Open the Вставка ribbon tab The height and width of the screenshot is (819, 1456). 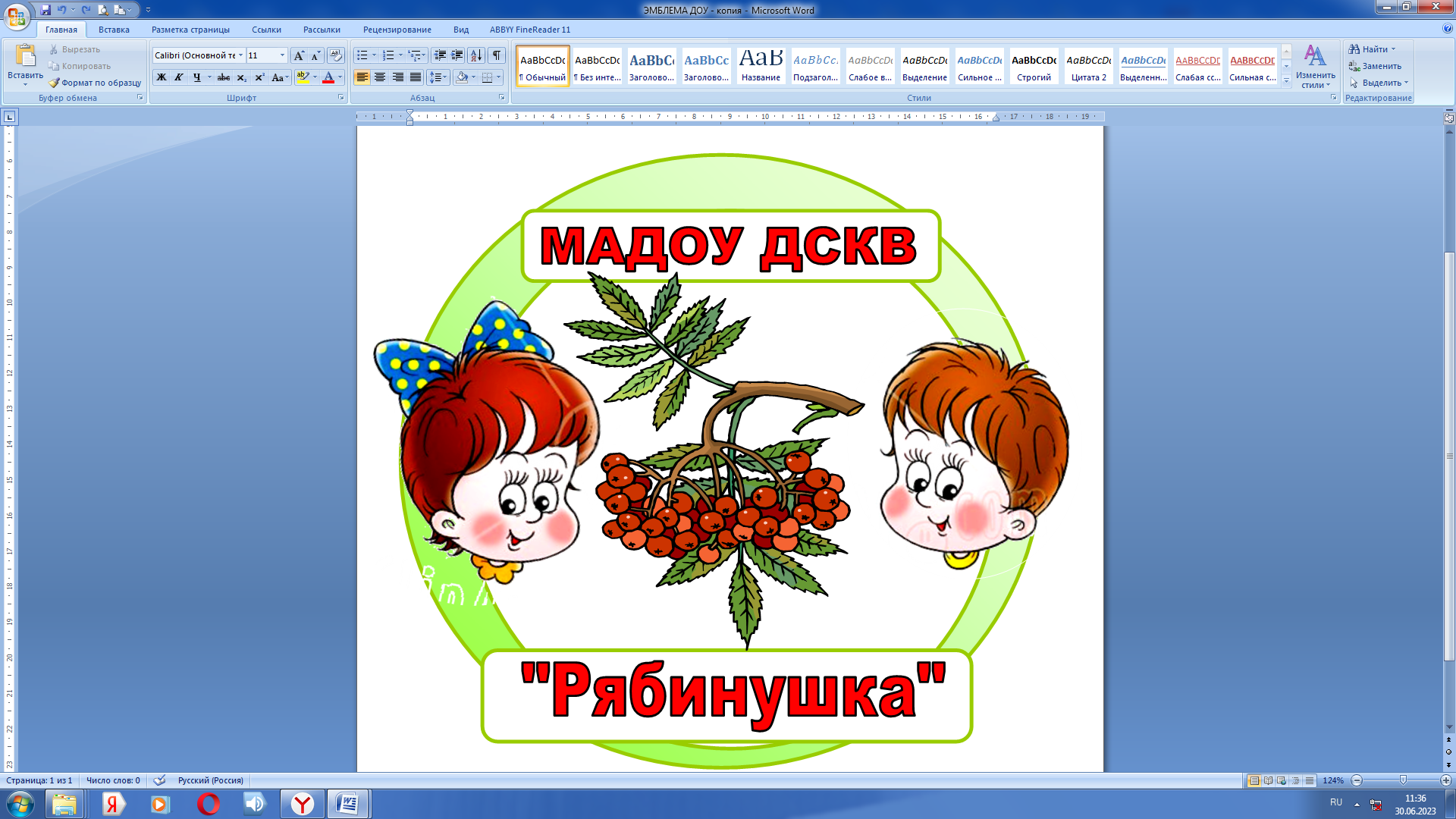tap(114, 30)
